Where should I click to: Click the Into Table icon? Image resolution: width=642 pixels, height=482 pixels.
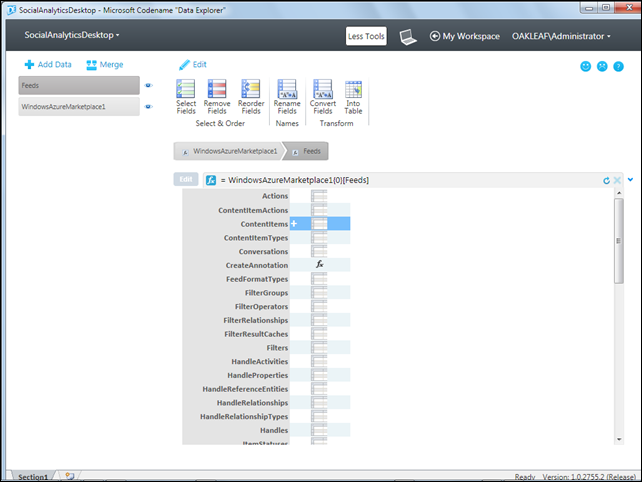point(353,89)
